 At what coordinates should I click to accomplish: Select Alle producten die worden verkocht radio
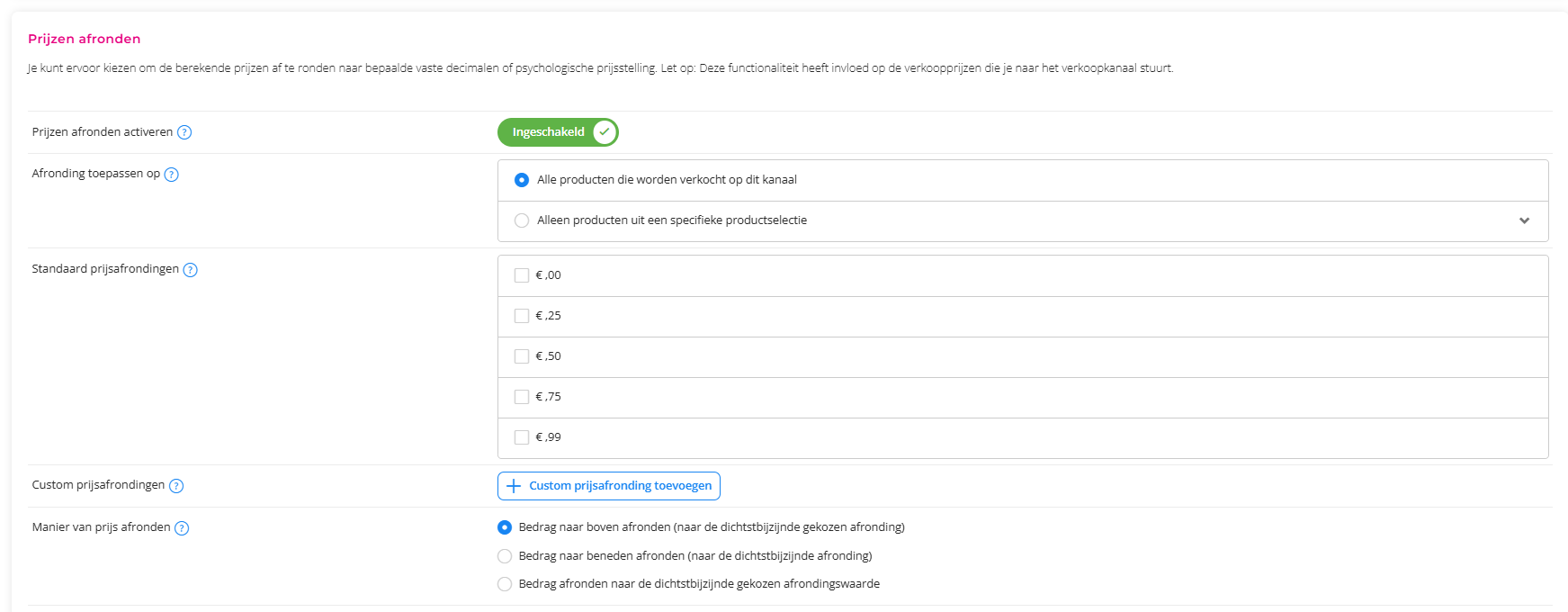(x=522, y=180)
